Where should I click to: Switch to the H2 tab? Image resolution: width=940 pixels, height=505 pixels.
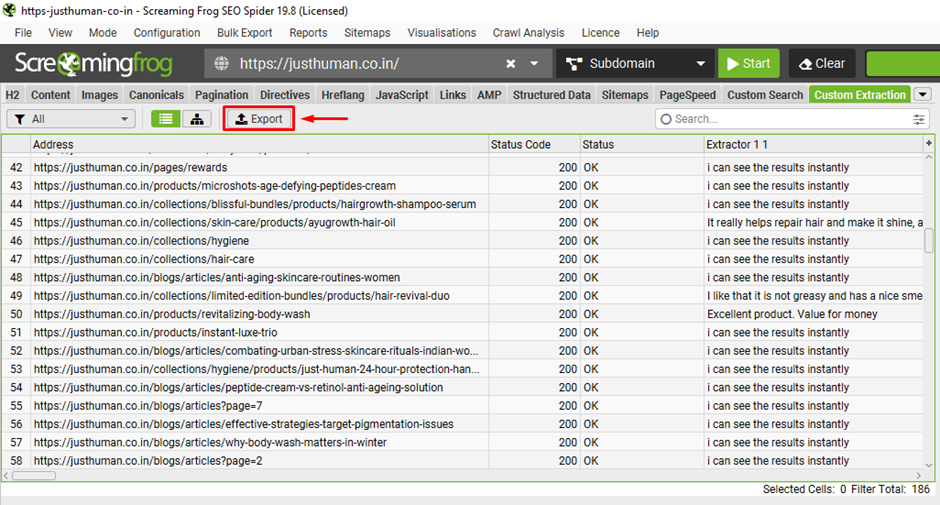pos(13,95)
